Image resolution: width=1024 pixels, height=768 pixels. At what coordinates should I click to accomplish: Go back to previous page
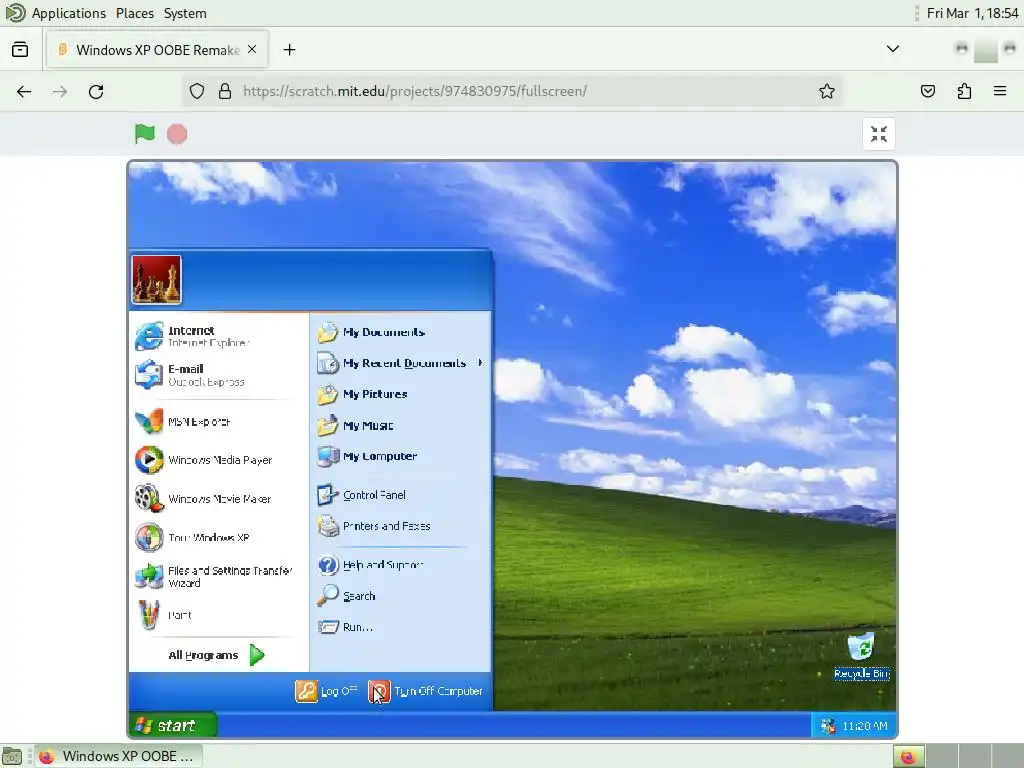pos(24,91)
